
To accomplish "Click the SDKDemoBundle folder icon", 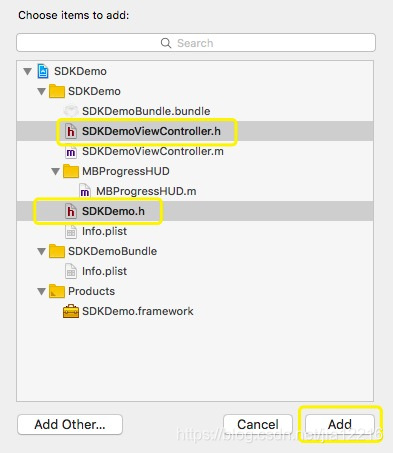I will coord(57,251).
